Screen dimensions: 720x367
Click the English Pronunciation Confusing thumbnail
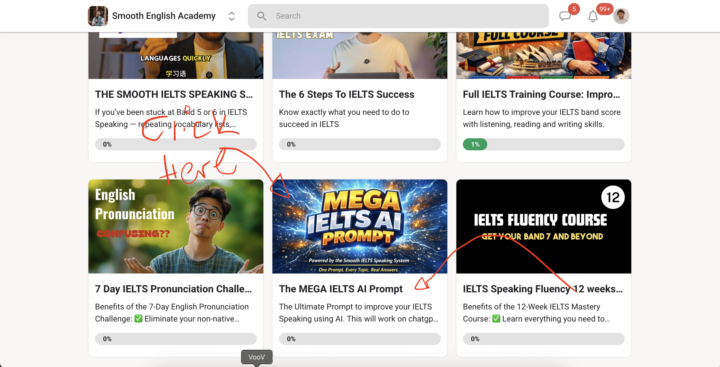(176, 226)
